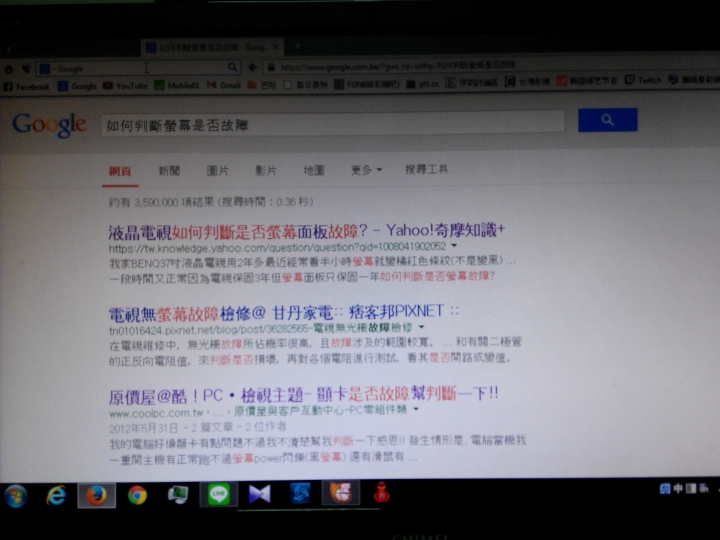Screen dimensions: 720x540
Task: Open the YouTube bookmark
Action: (125, 86)
